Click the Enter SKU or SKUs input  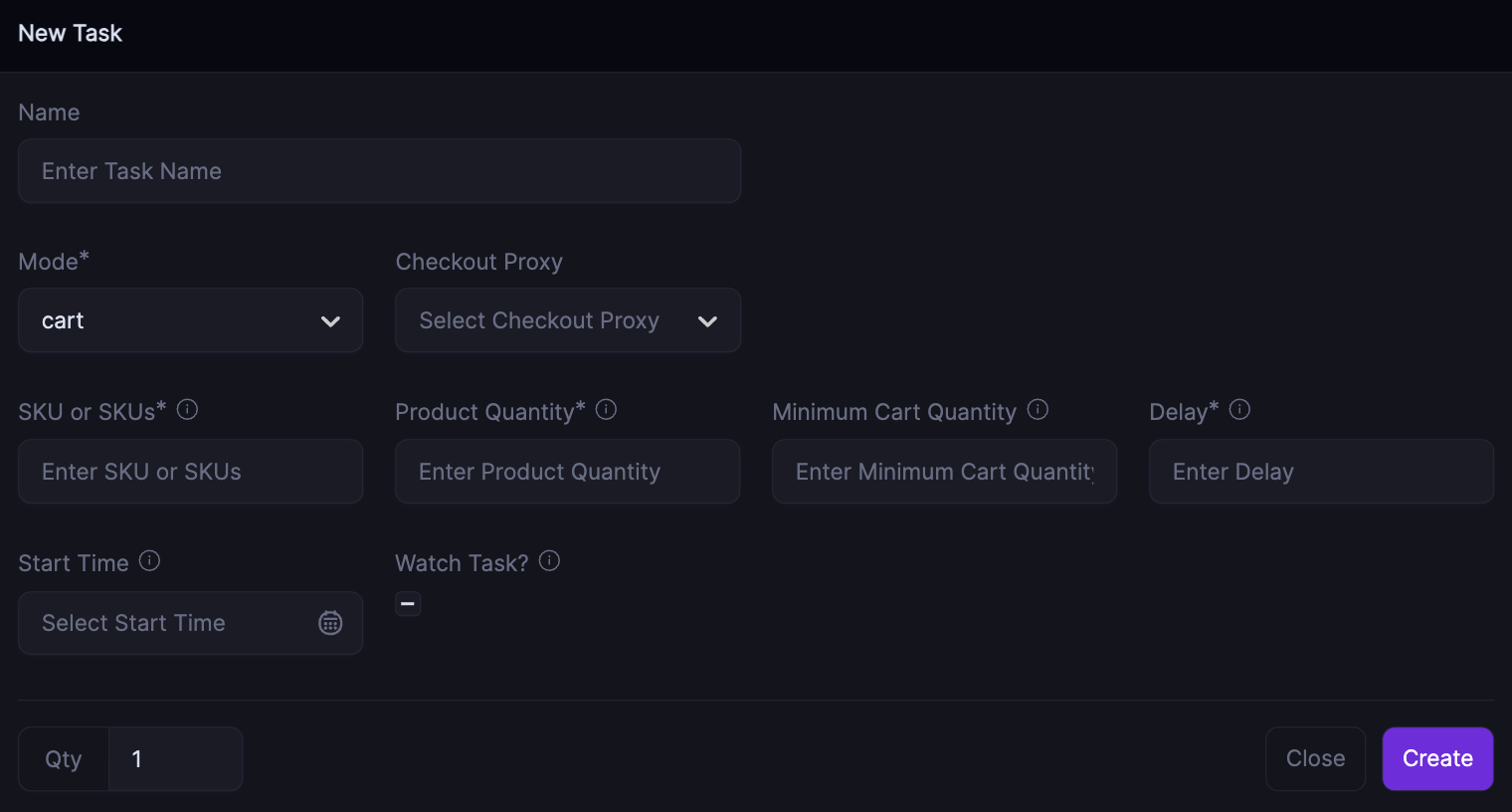click(x=189, y=472)
